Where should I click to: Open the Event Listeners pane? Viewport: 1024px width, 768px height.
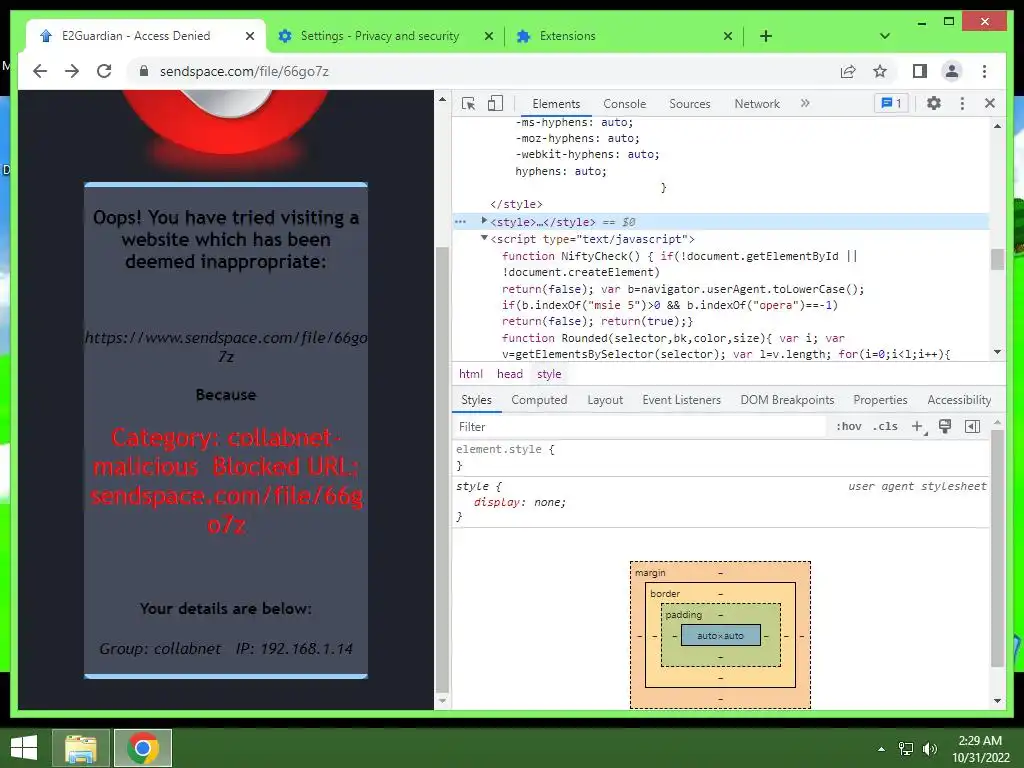pyautogui.click(x=681, y=400)
